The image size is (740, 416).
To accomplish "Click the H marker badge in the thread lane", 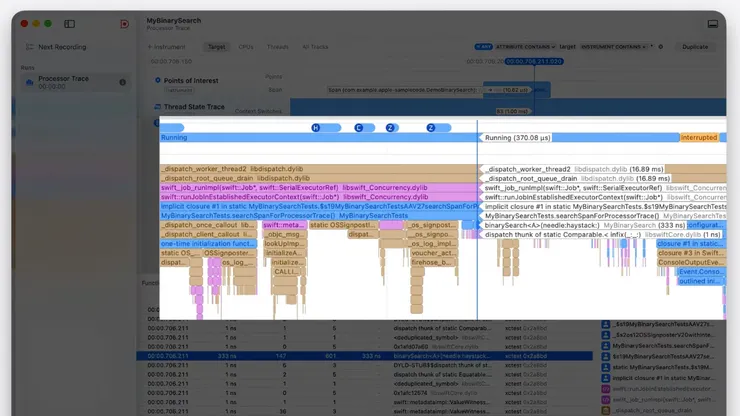I will tap(316, 128).
